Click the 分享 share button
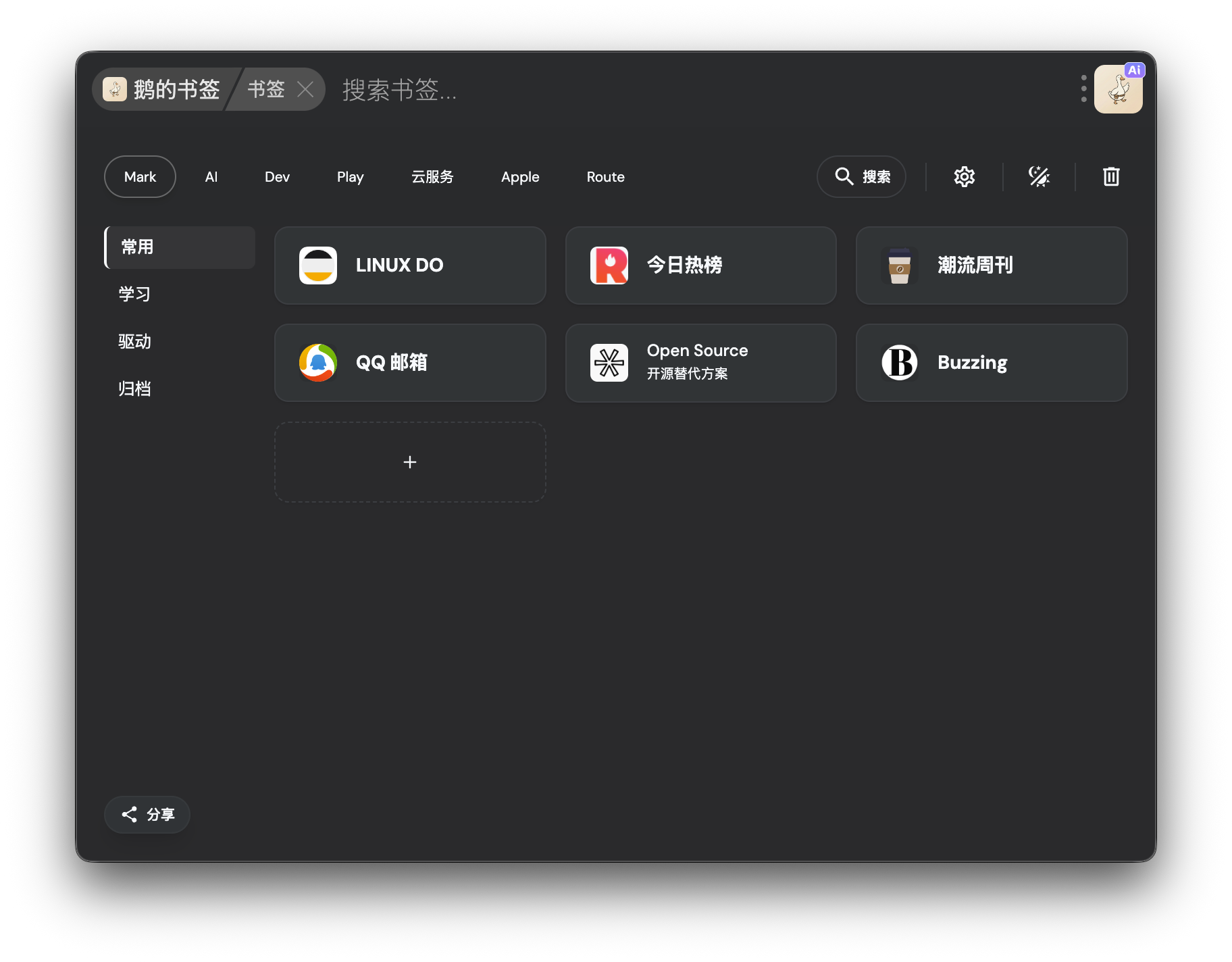Image resolution: width=1232 pixels, height=962 pixels. (x=147, y=815)
